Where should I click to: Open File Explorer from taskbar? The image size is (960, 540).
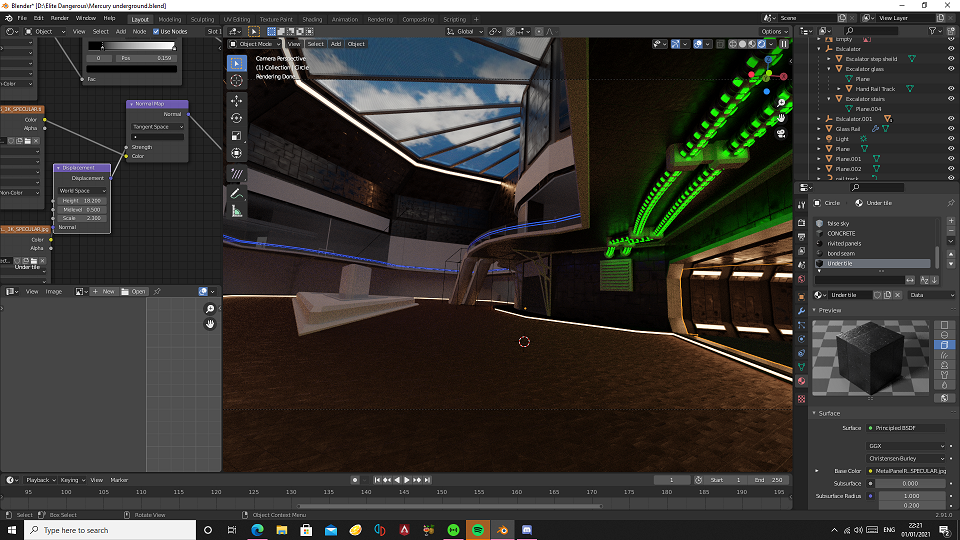282,530
